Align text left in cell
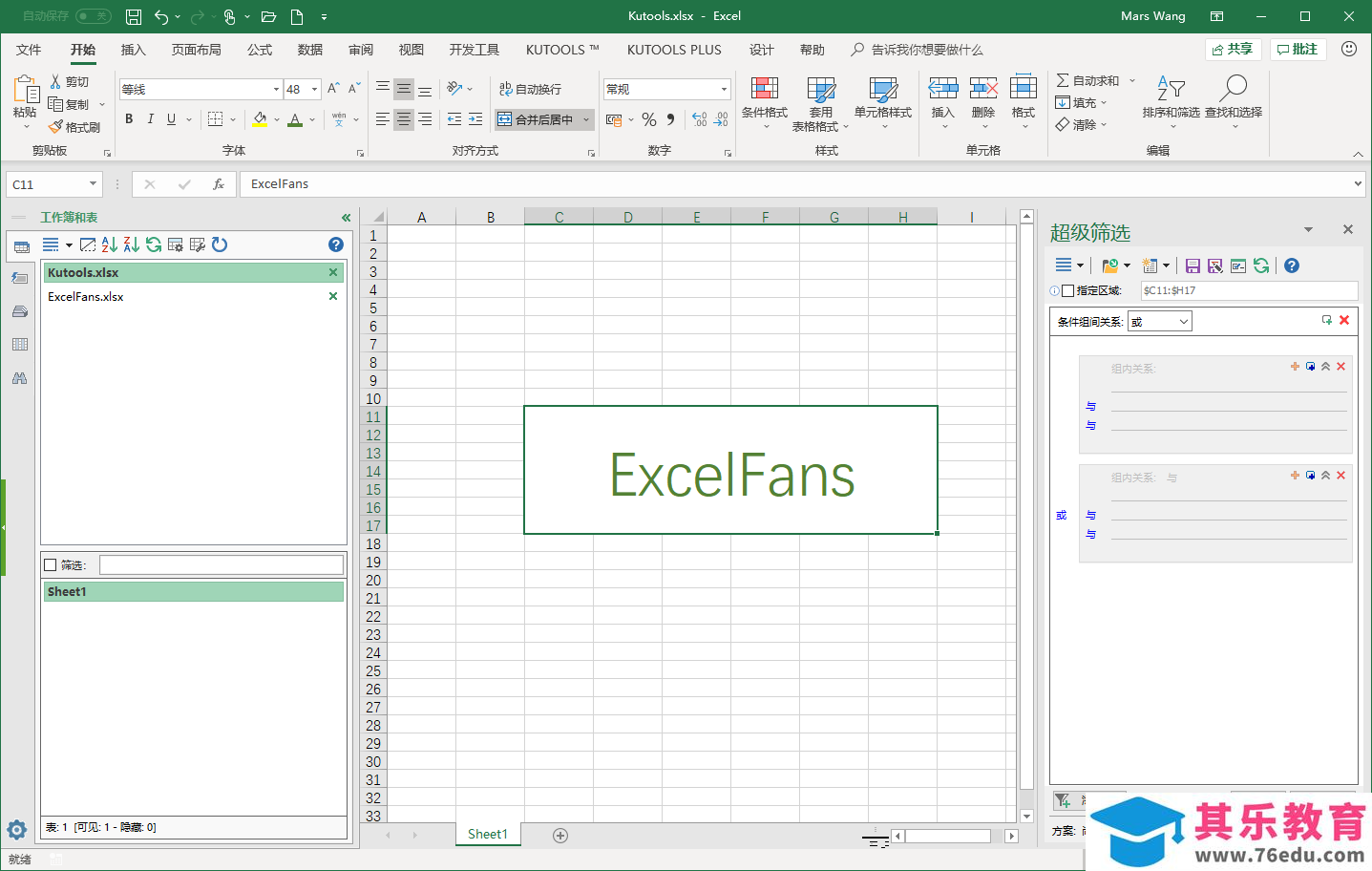 (383, 119)
